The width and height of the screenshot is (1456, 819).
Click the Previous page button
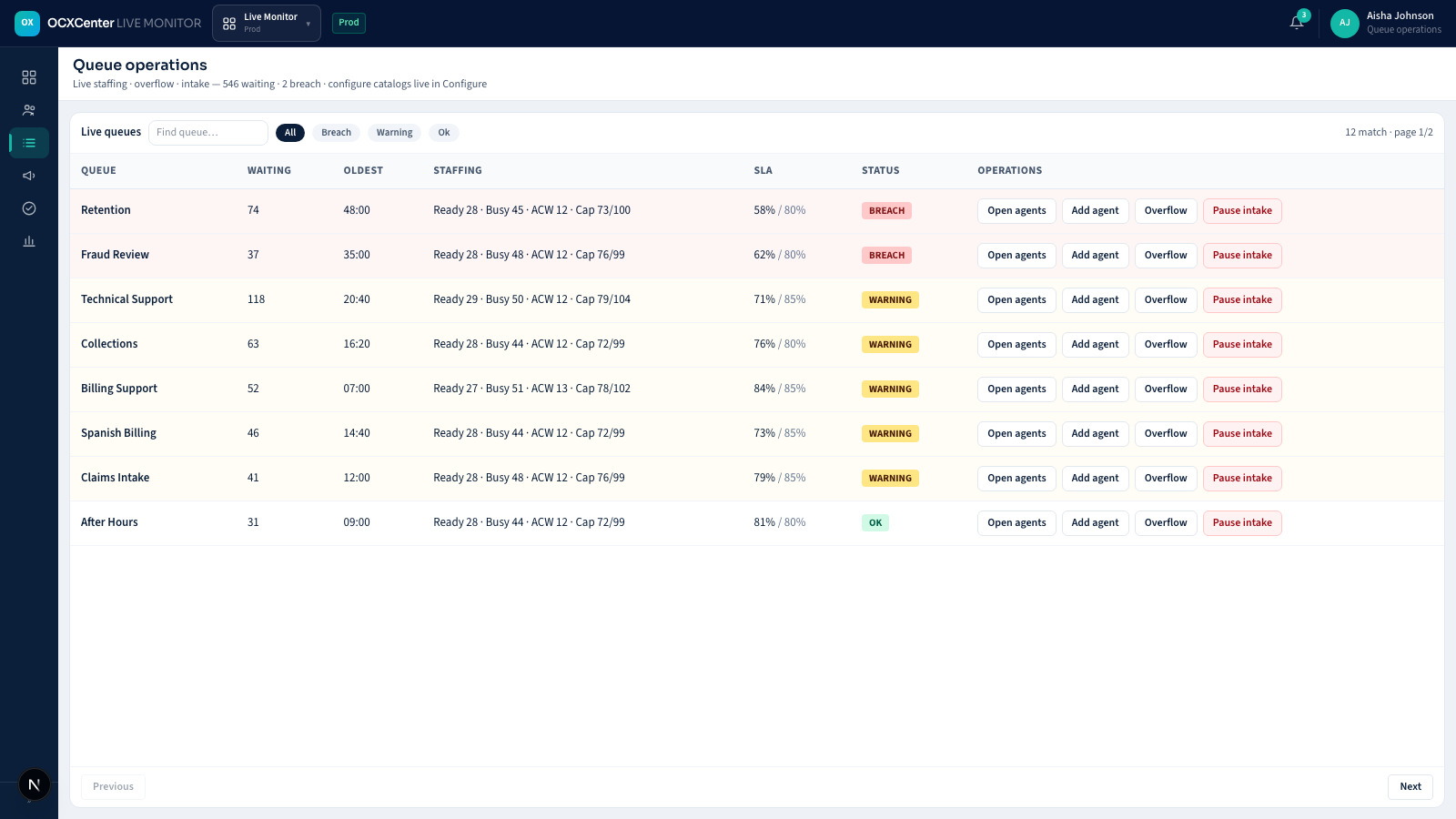113,787
